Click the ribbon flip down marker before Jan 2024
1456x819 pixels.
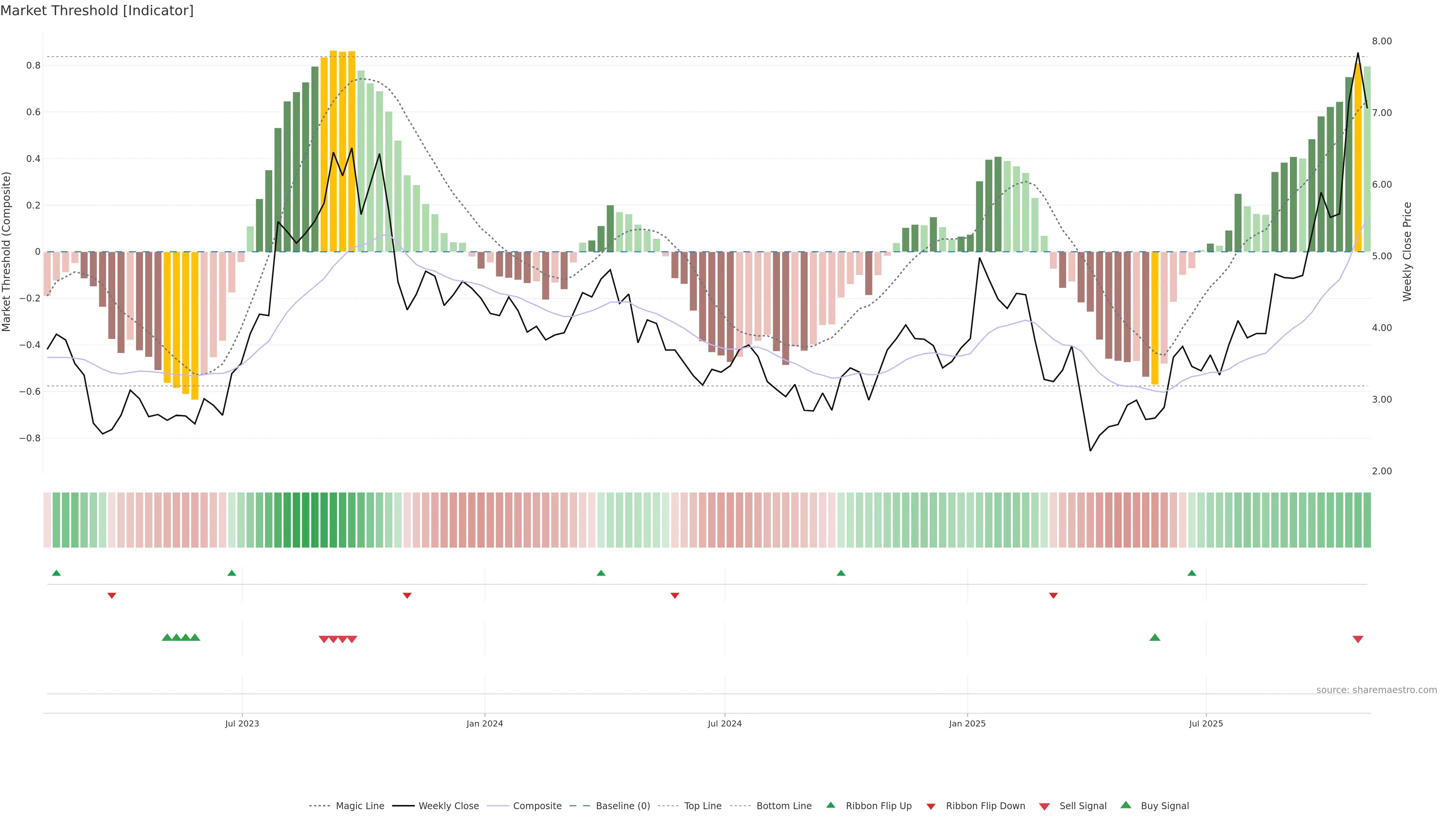pyautogui.click(x=407, y=596)
